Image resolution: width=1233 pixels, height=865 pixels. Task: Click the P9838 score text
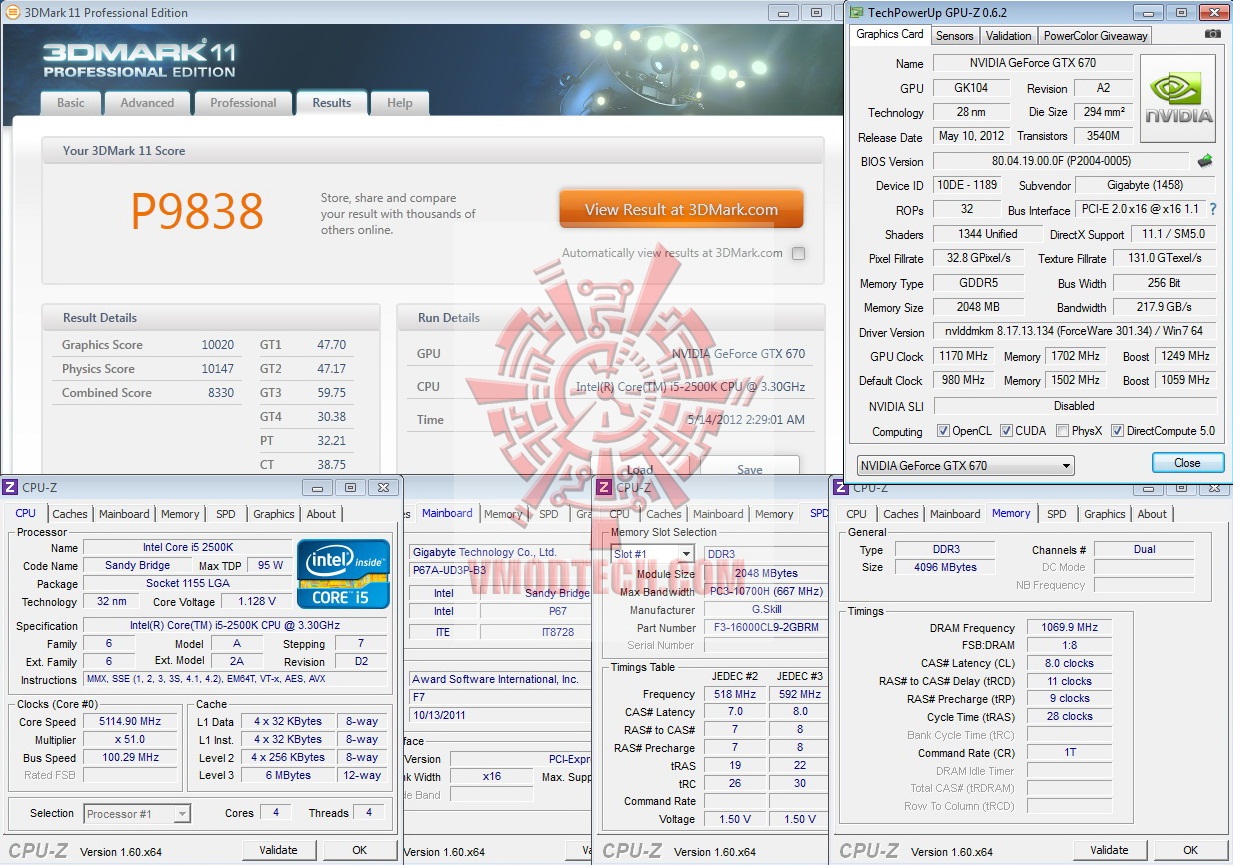tap(197, 211)
